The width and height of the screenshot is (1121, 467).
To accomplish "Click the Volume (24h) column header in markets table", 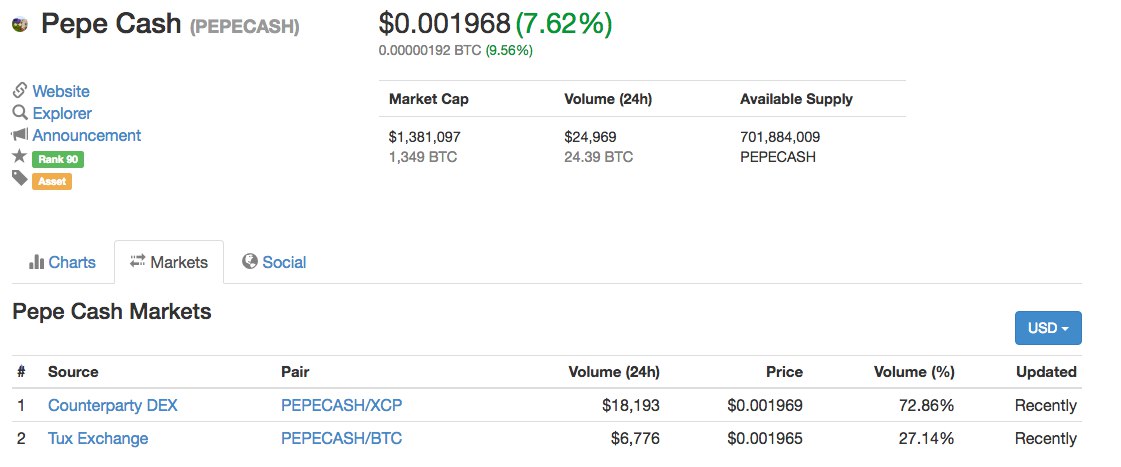I will pos(613,372).
